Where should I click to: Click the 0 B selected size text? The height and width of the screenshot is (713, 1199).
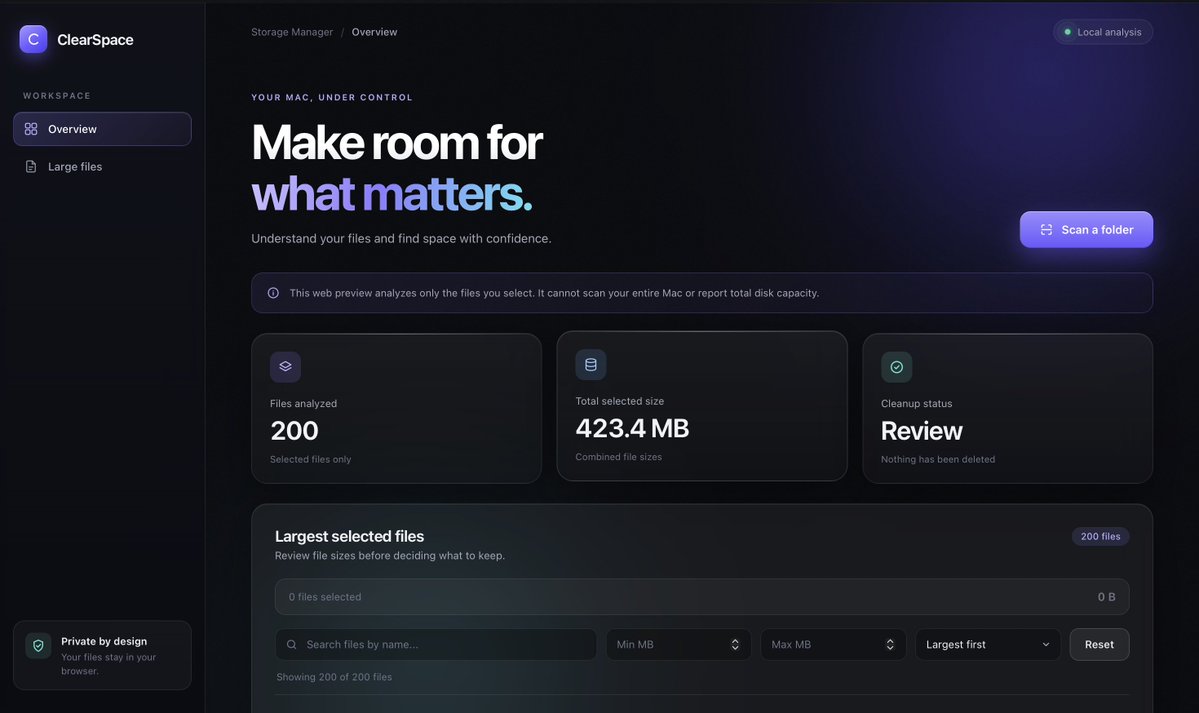pyautogui.click(x=1106, y=597)
